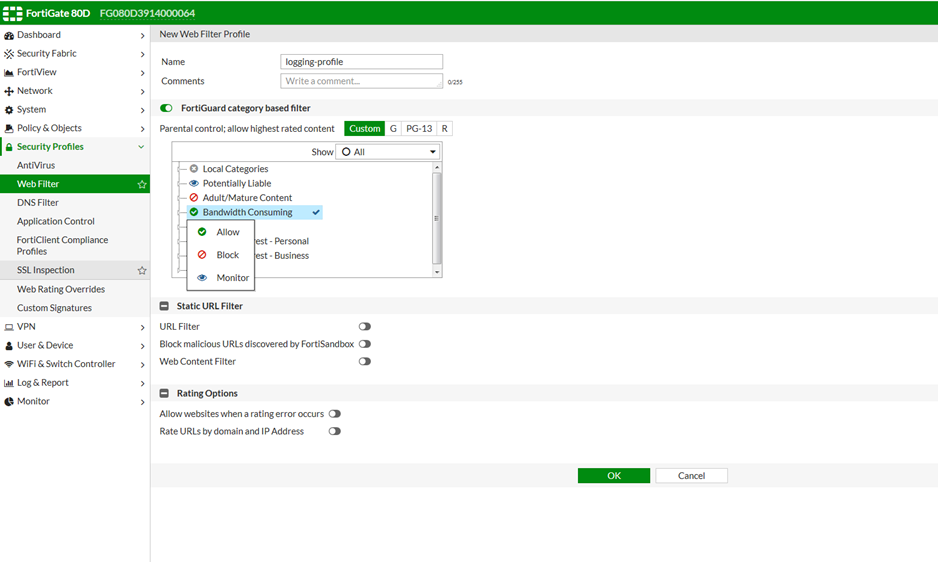Open the Show All dropdown
Screen dimensions: 938x562
(x=387, y=152)
